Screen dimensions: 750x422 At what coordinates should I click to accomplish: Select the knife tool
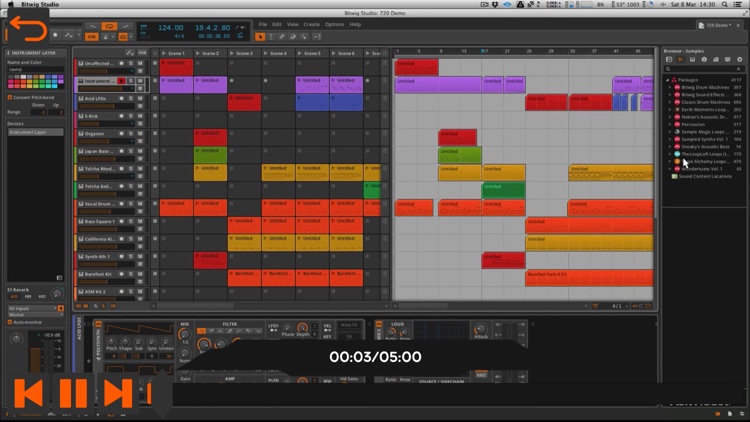(304, 36)
